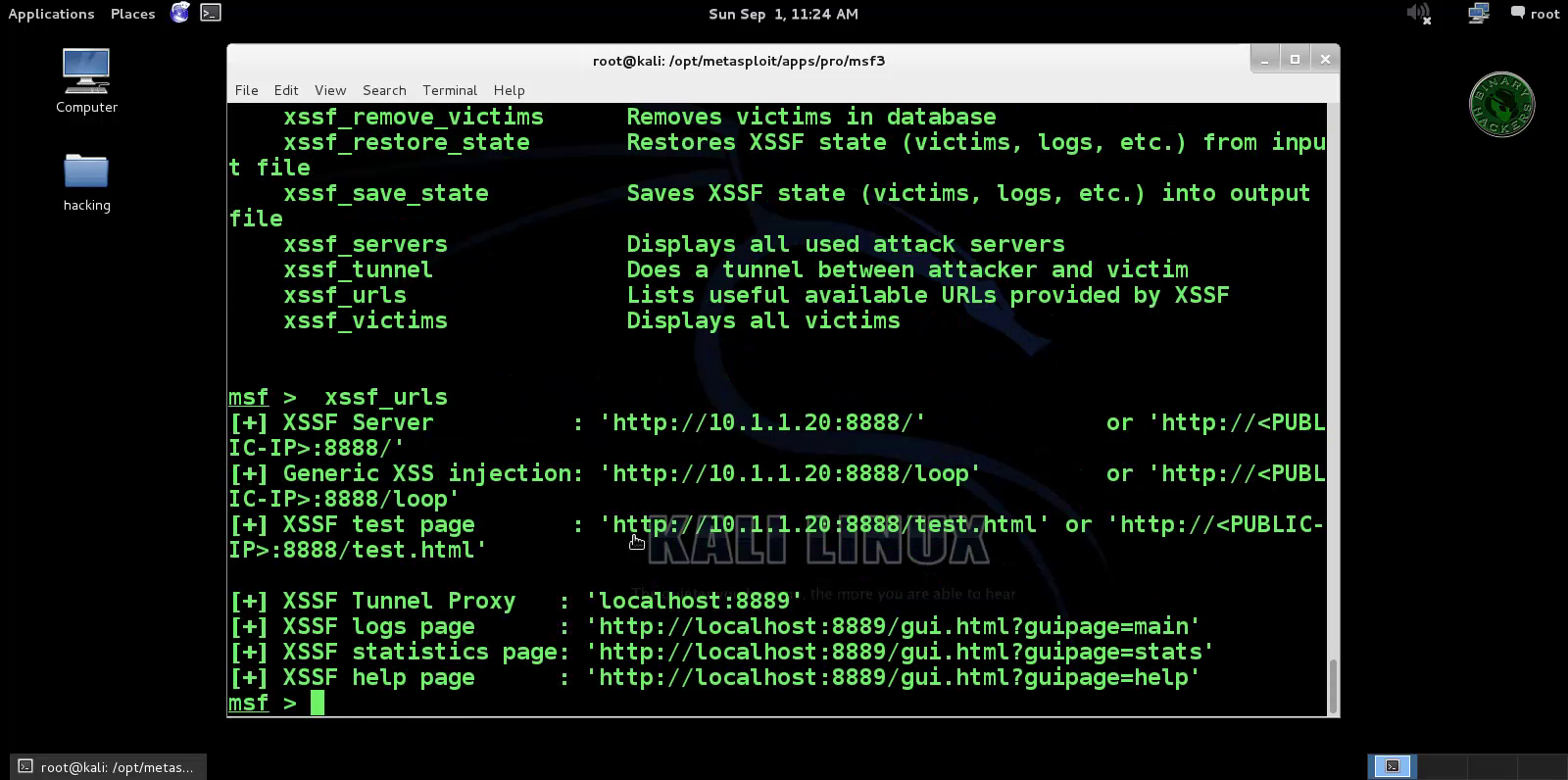Click the xssf_save_state command name
This screenshot has width=1568, height=780.
386,194
